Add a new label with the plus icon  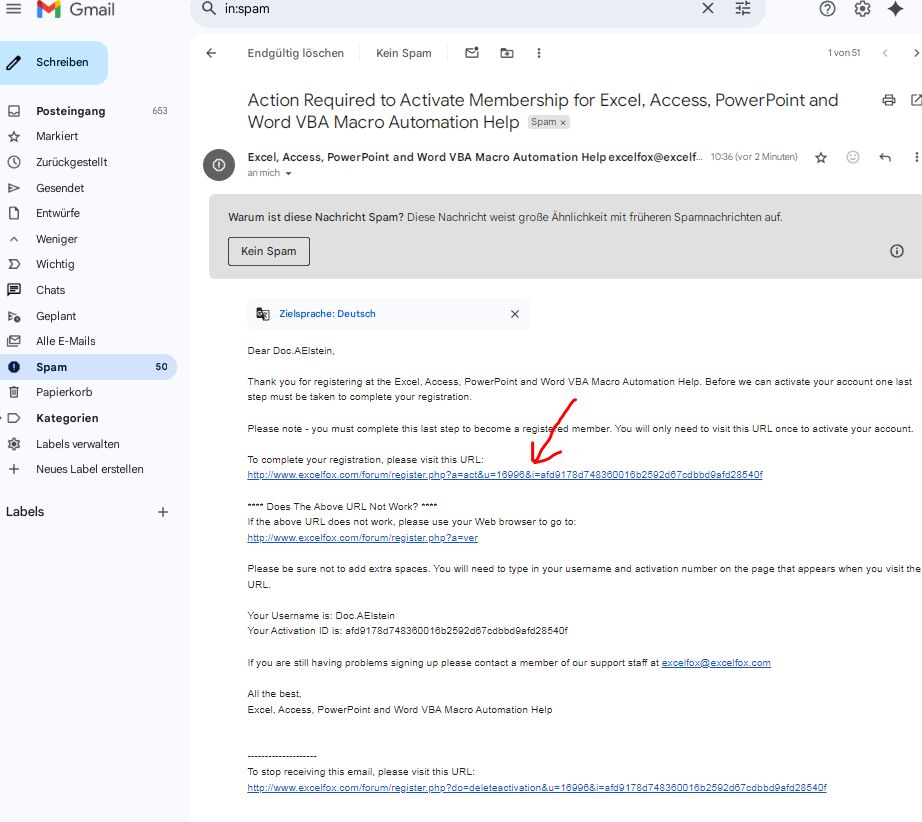click(163, 512)
